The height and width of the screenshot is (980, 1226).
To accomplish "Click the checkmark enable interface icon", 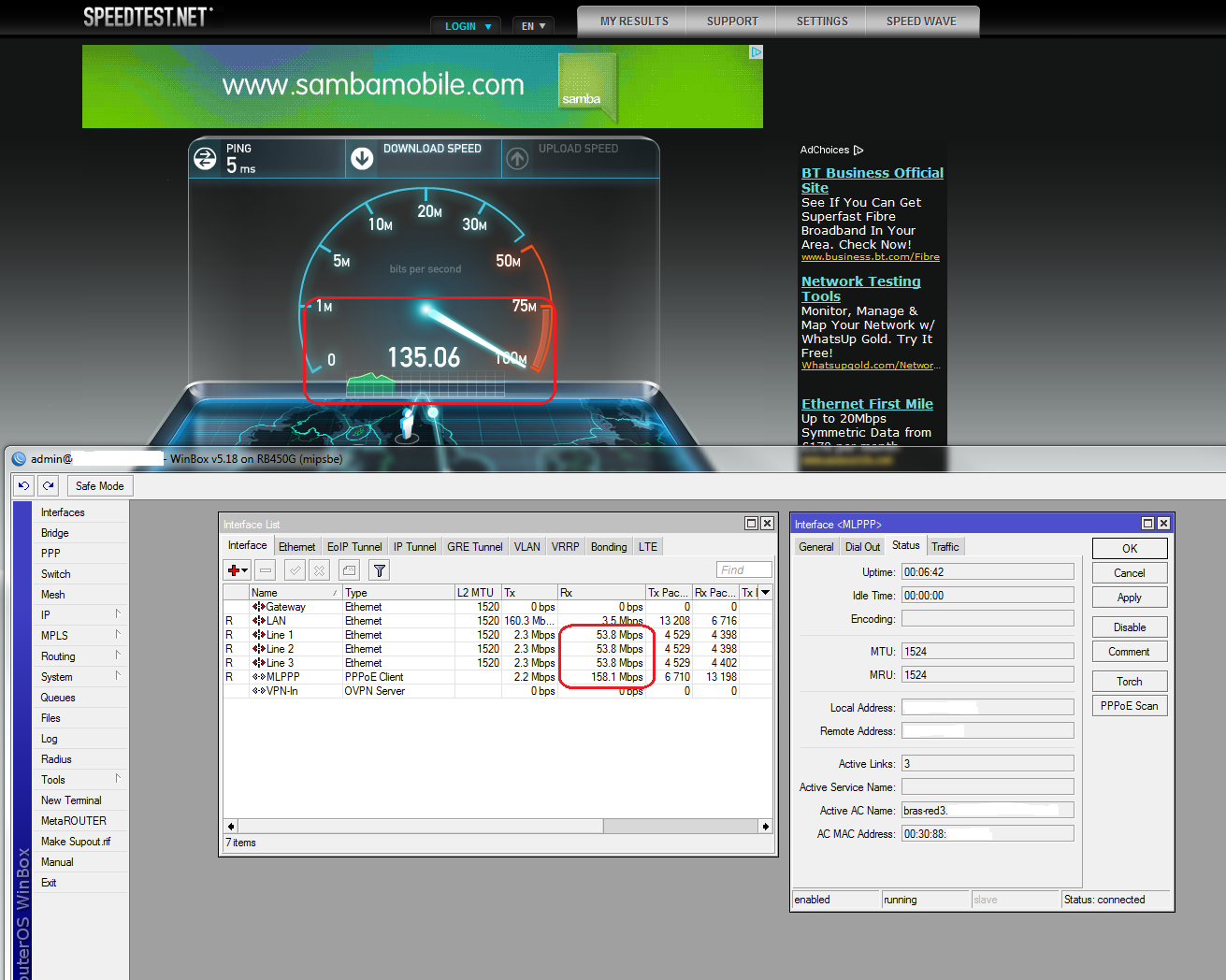I will (x=295, y=570).
